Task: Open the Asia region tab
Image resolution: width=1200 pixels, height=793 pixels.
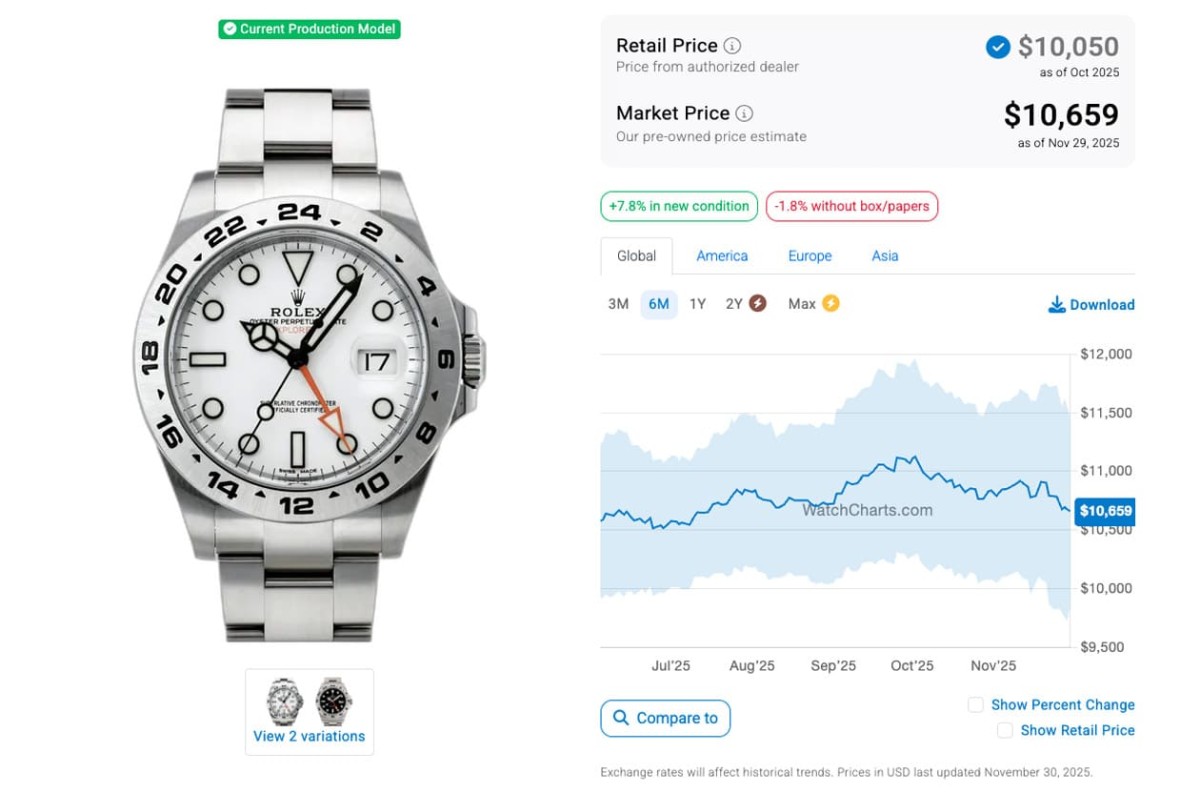Action: [885, 256]
